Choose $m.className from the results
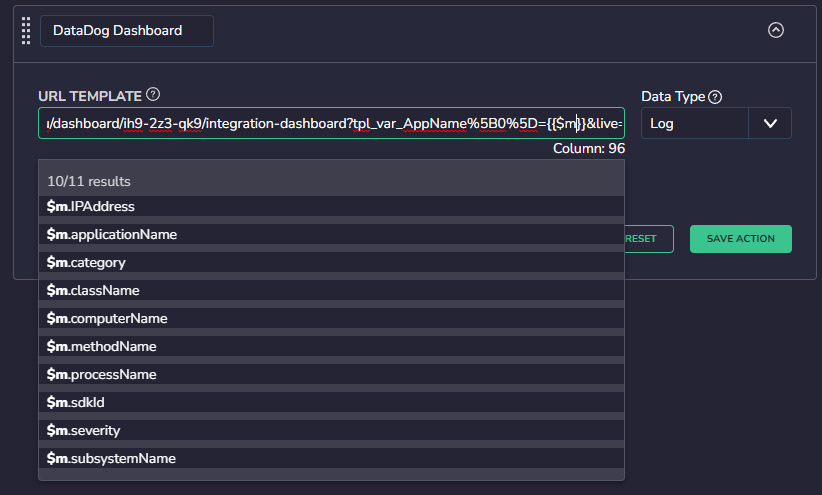This screenshot has height=495, width=822. (x=331, y=290)
